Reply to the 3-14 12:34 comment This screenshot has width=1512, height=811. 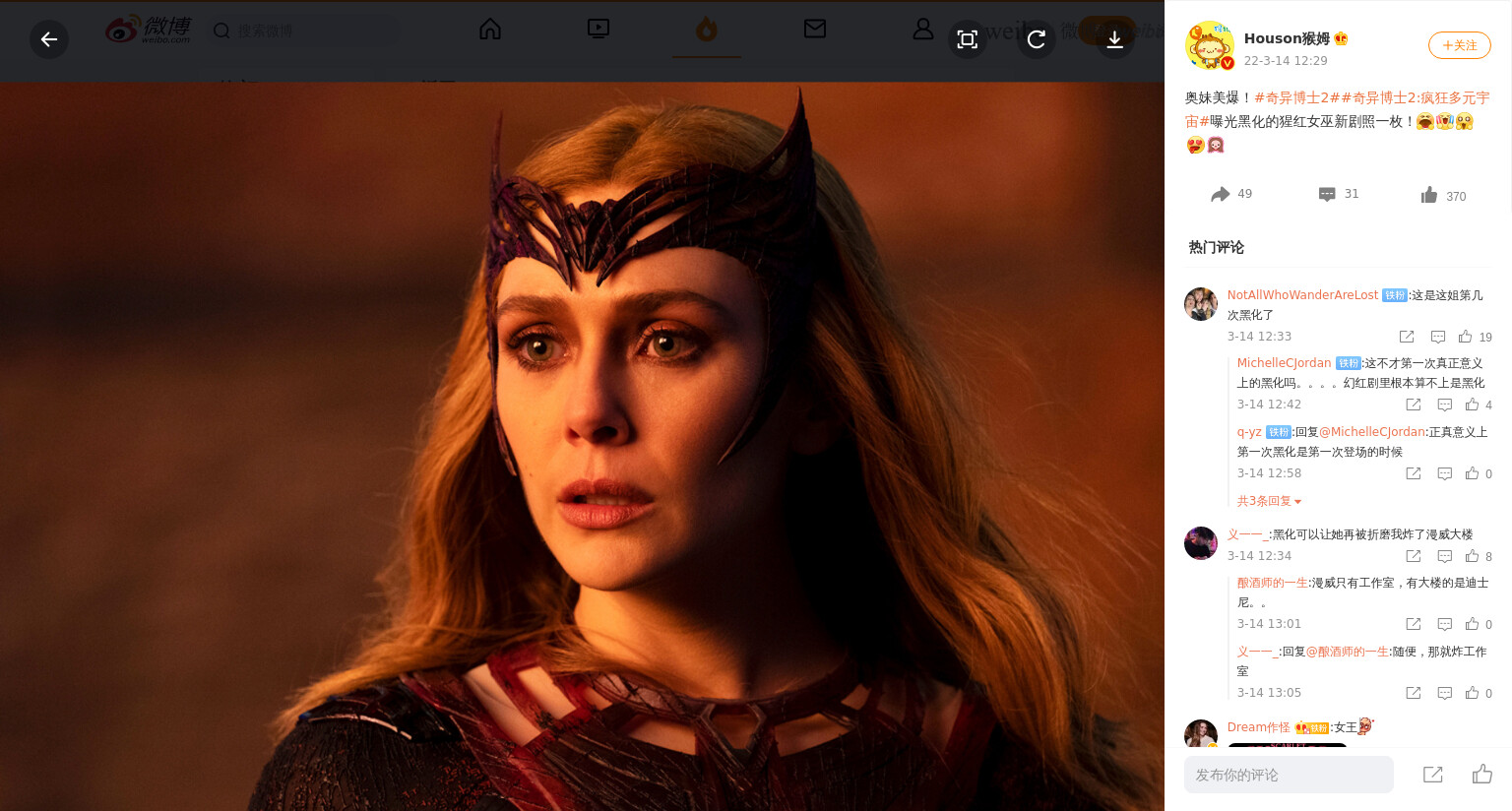(x=1445, y=556)
